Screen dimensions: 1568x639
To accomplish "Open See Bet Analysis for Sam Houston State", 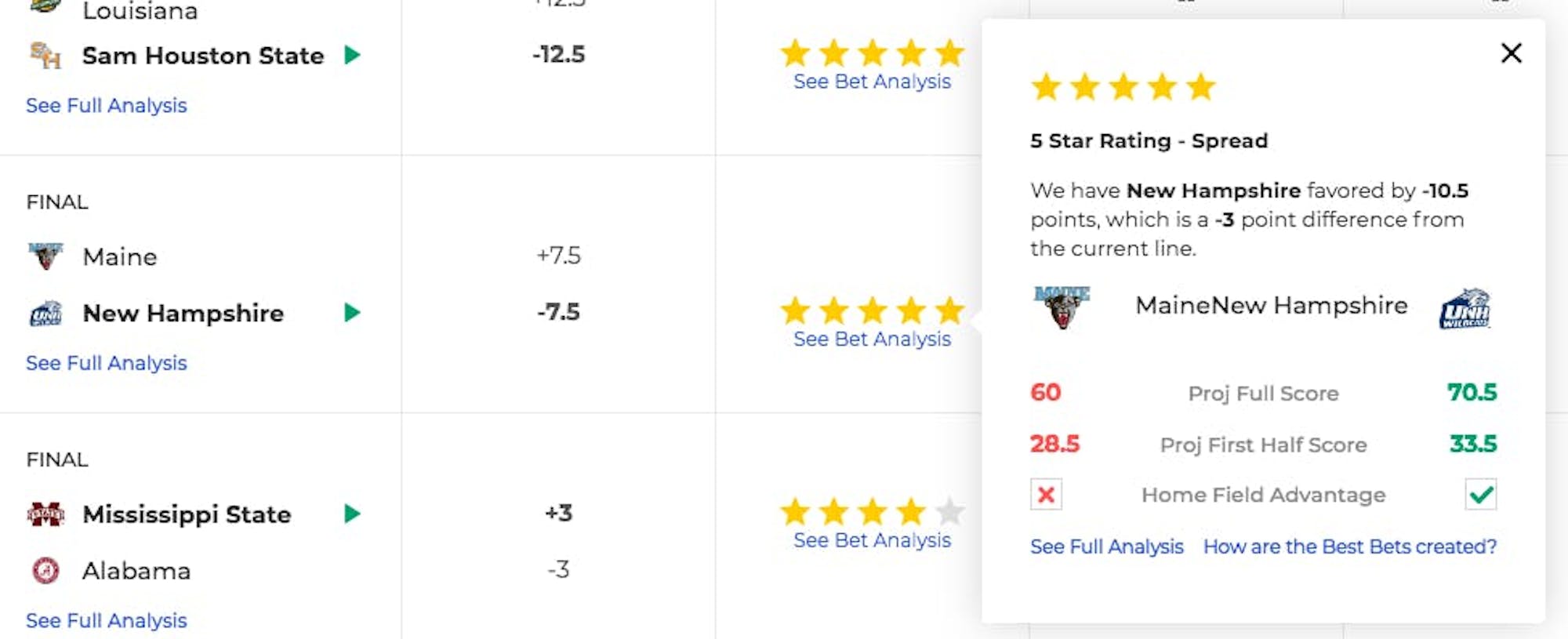I will pos(872,82).
